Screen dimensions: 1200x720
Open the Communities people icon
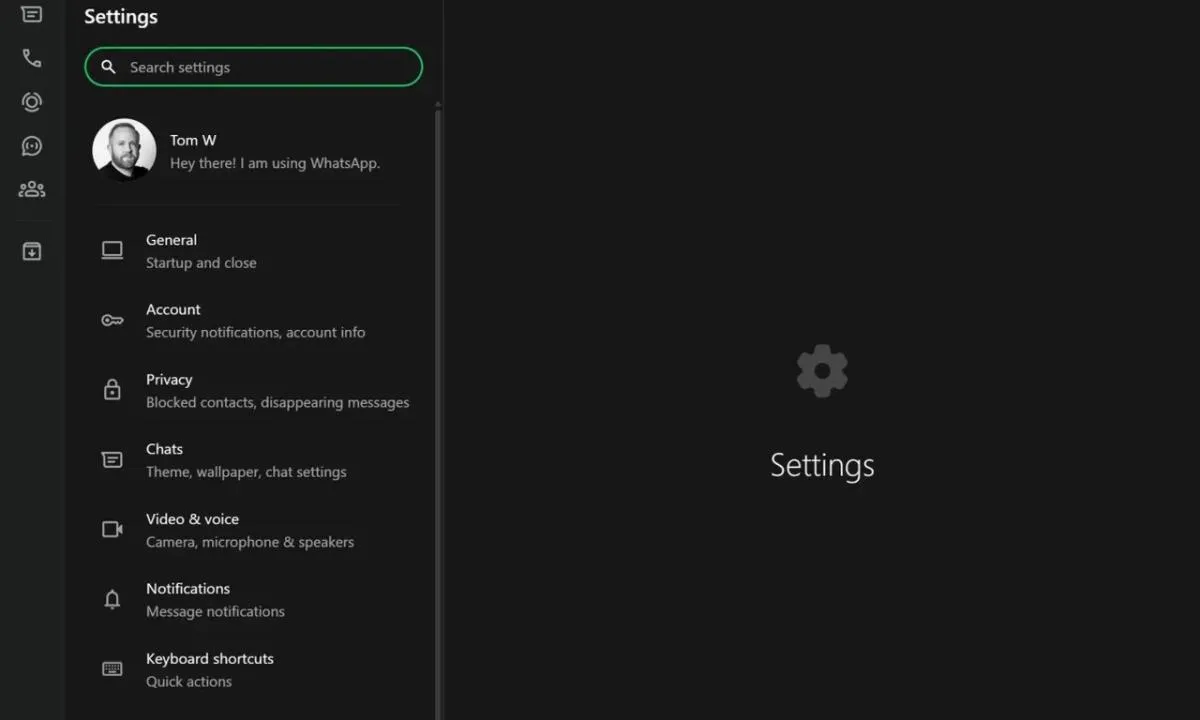[32, 189]
